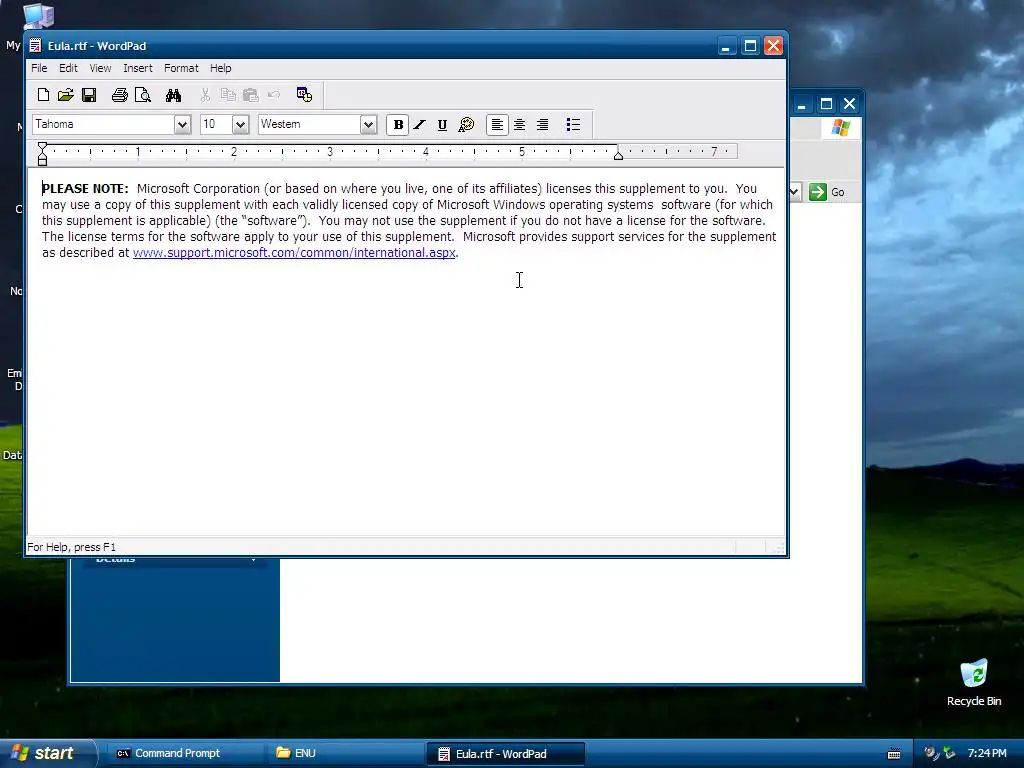
Task: Click the Windows flag logo in background window
Action: (x=840, y=127)
